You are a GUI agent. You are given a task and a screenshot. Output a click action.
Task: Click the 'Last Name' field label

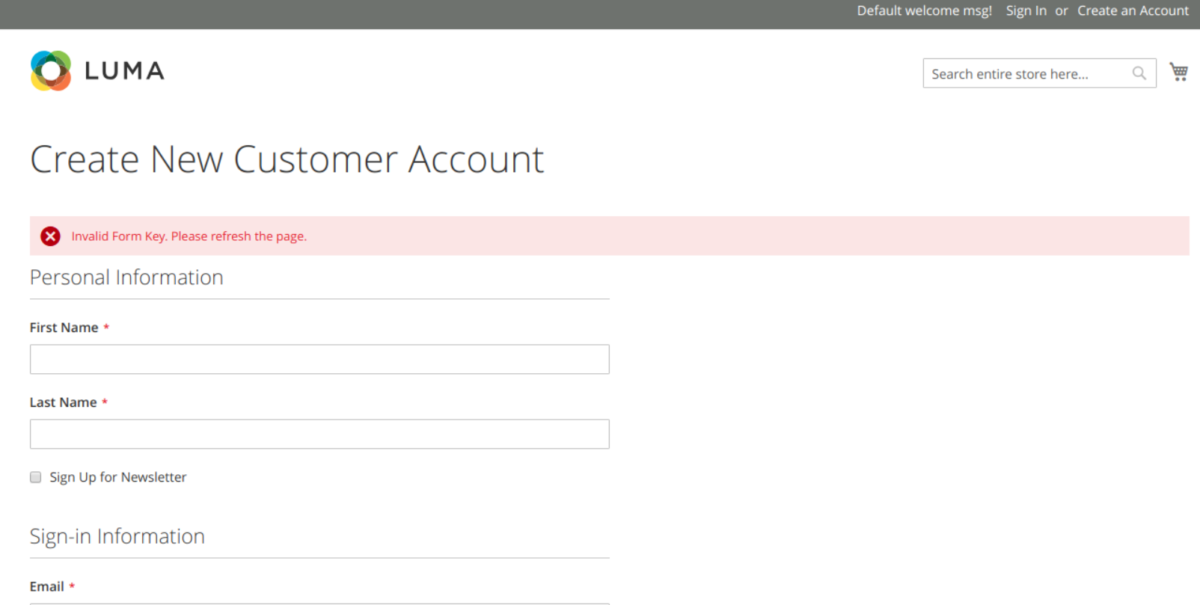[63, 402]
